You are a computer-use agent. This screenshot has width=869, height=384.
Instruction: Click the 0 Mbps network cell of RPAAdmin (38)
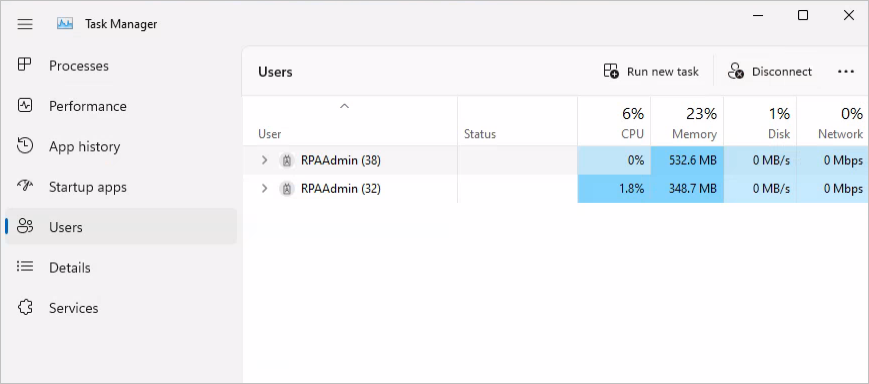pos(833,161)
